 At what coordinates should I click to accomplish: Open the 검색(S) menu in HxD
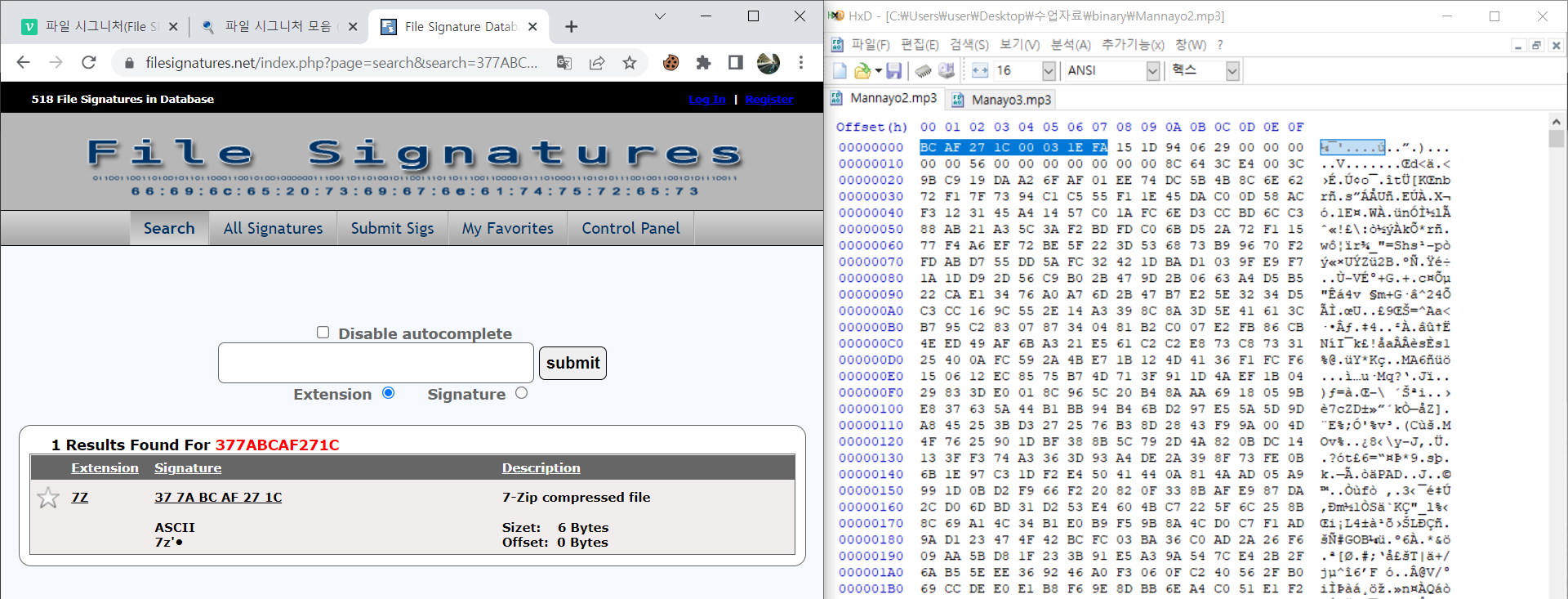(x=969, y=45)
